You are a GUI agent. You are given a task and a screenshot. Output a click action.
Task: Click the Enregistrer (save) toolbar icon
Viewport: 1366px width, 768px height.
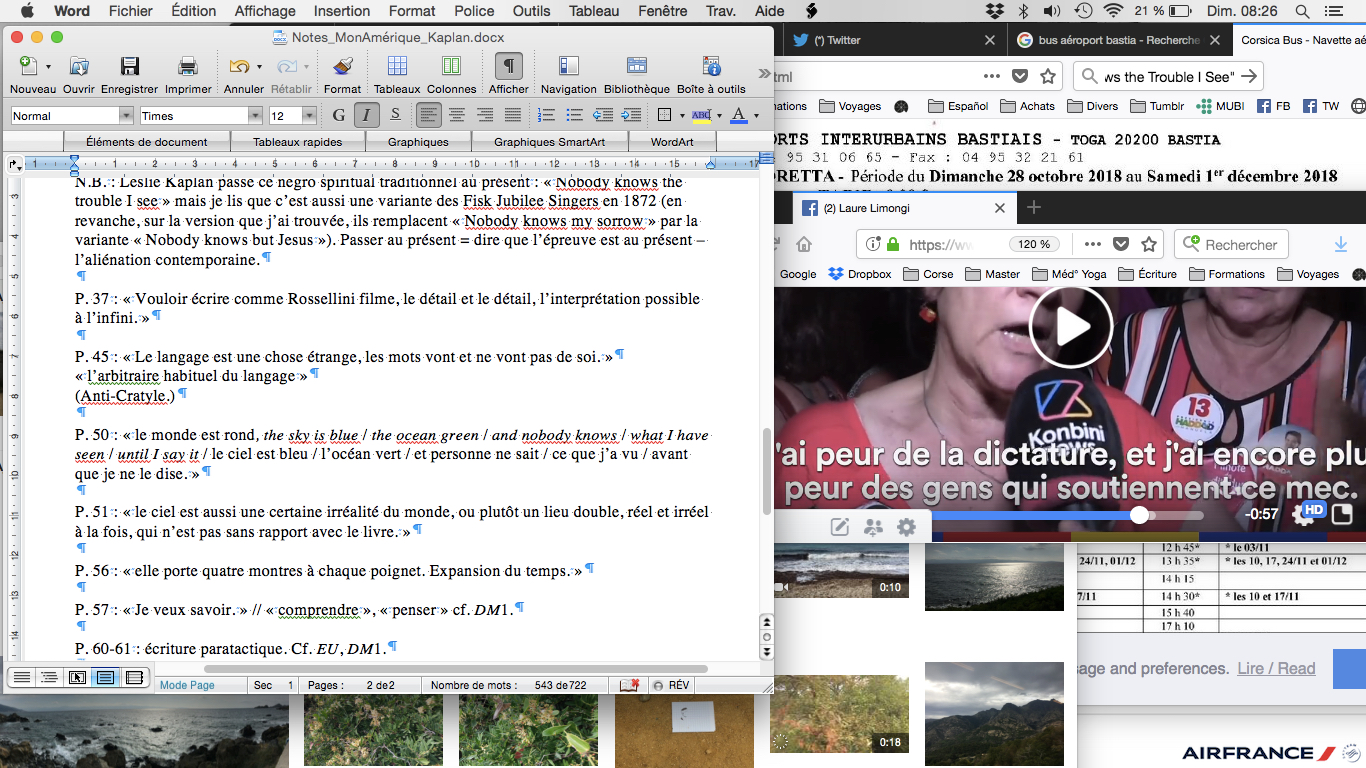(129, 67)
